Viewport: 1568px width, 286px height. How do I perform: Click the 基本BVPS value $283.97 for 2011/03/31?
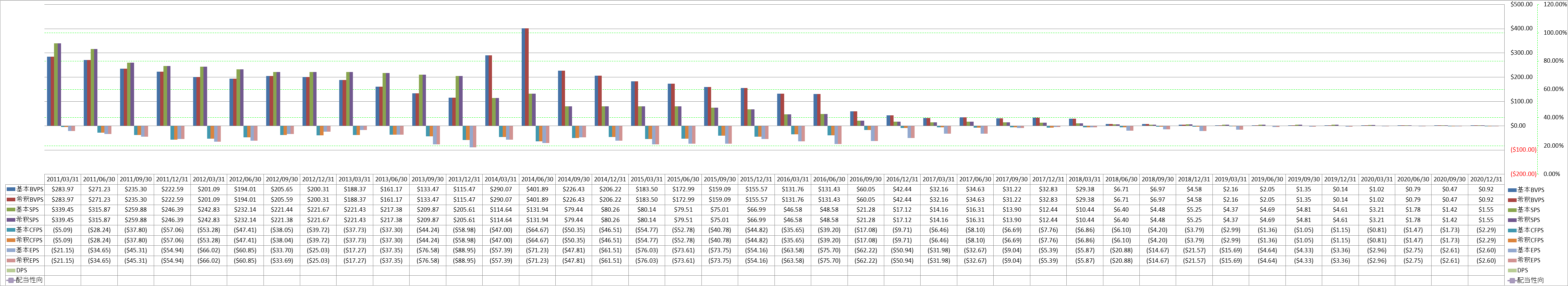click(63, 189)
